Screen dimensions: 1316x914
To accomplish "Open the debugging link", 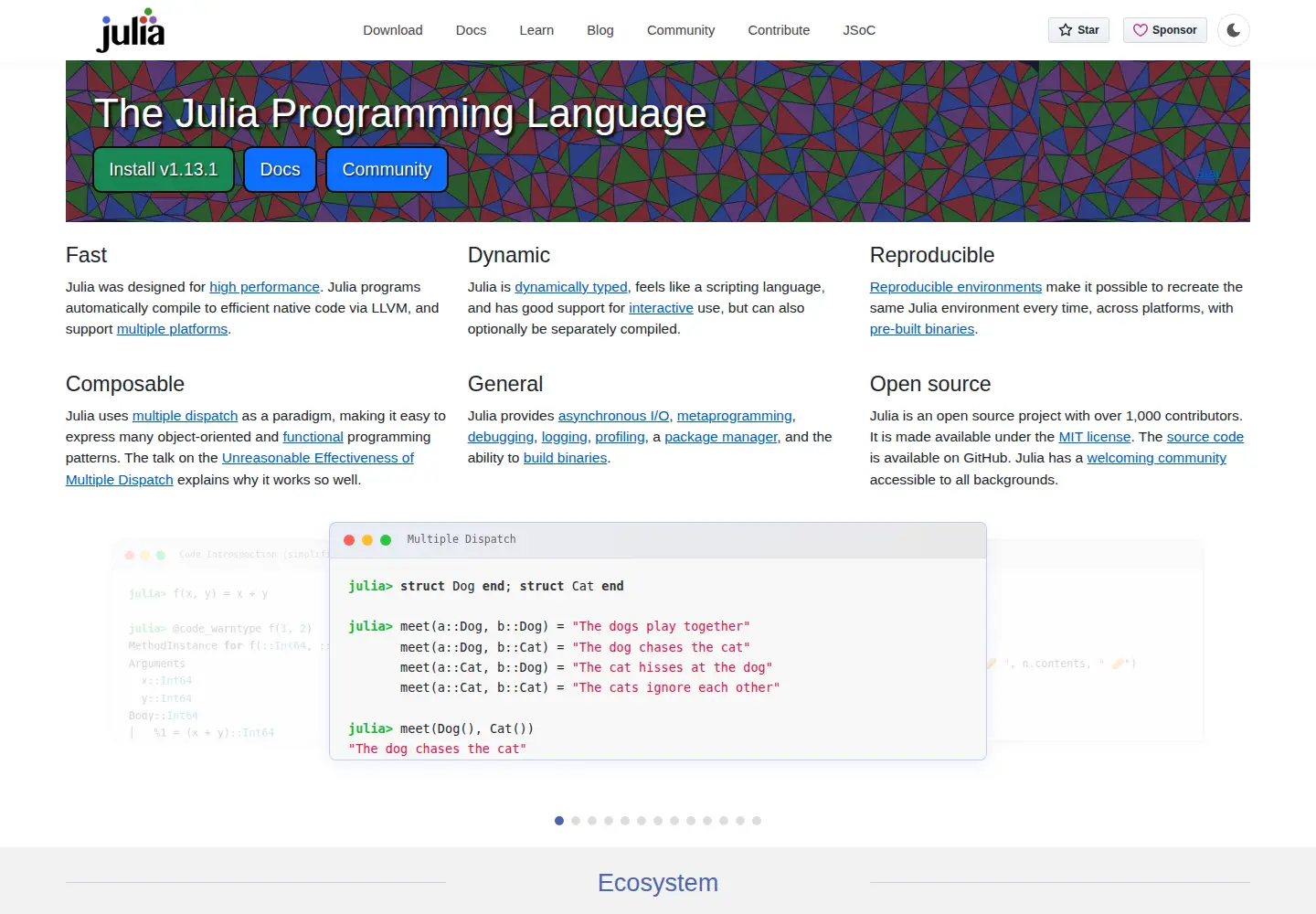I will 501,437.
